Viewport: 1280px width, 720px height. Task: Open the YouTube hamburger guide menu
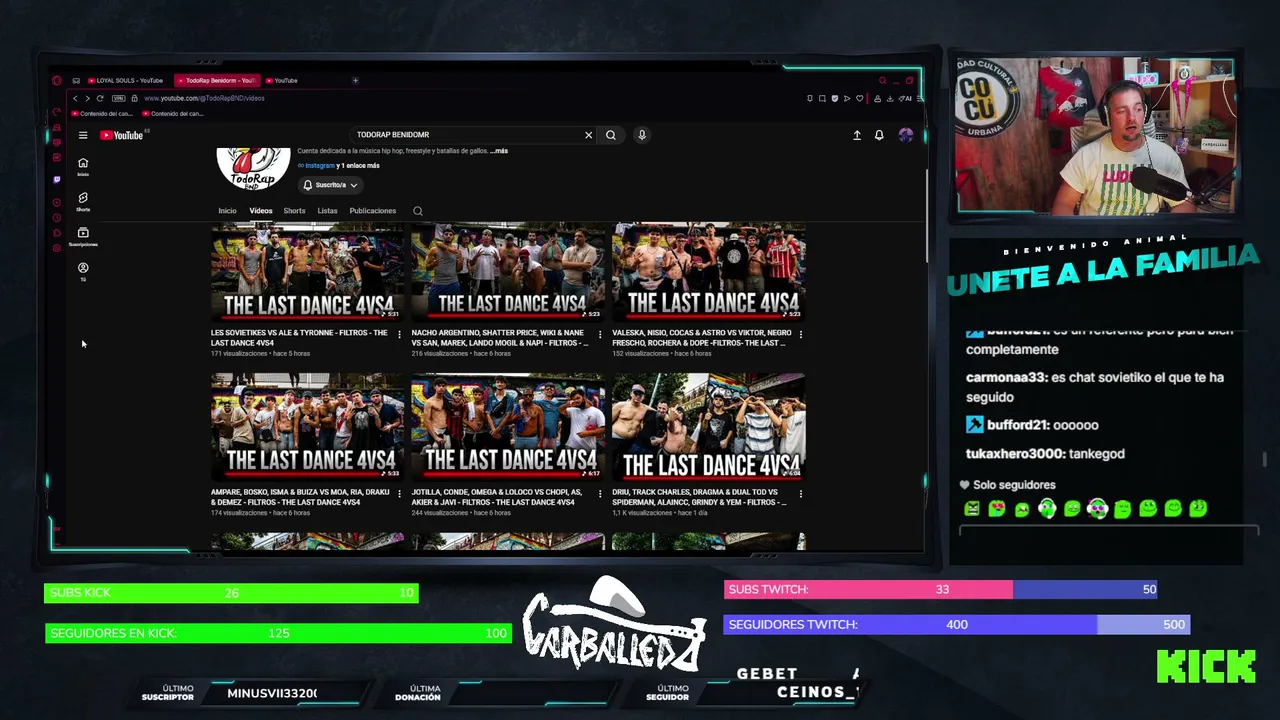click(83, 135)
